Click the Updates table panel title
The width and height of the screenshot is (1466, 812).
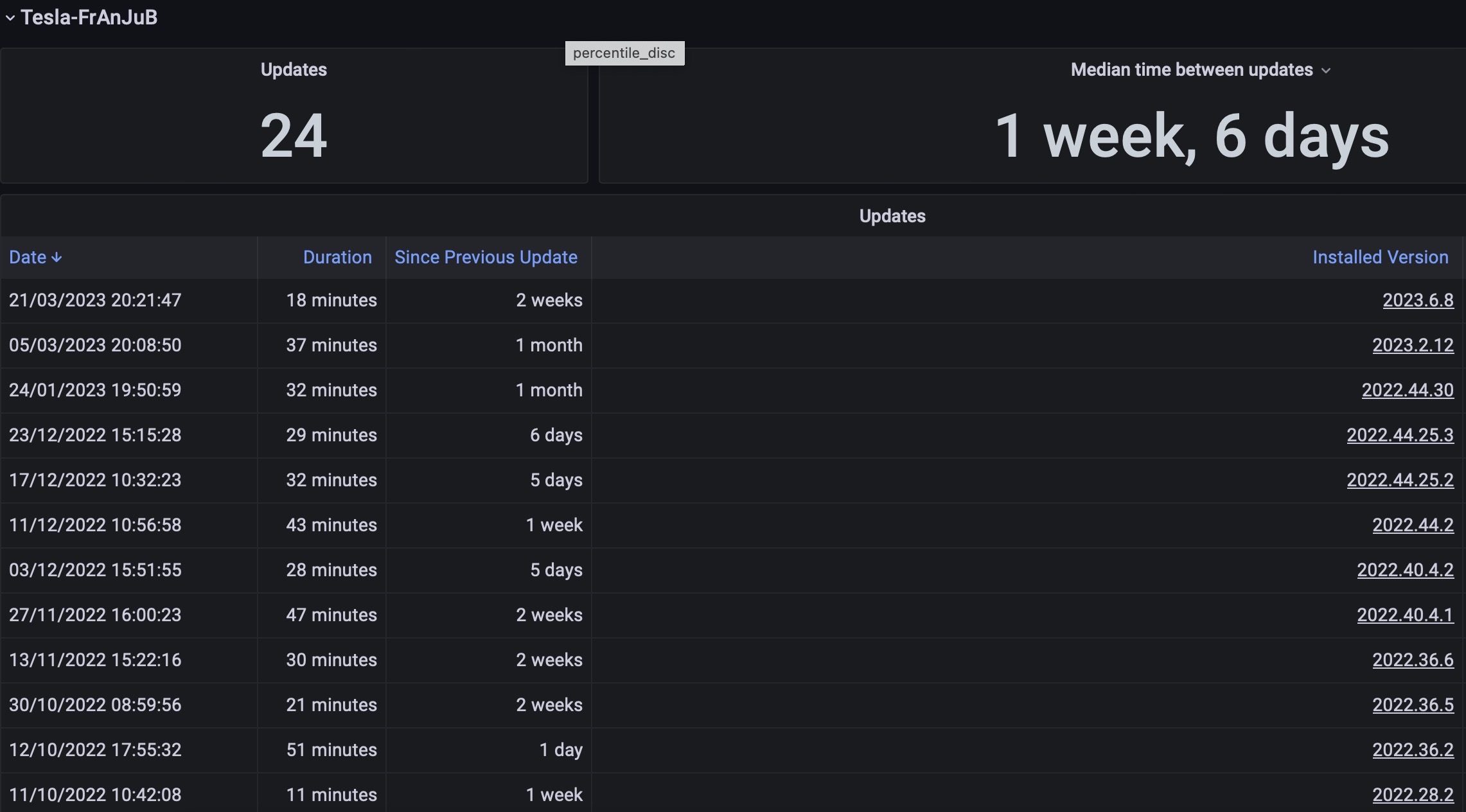click(892, 216)
